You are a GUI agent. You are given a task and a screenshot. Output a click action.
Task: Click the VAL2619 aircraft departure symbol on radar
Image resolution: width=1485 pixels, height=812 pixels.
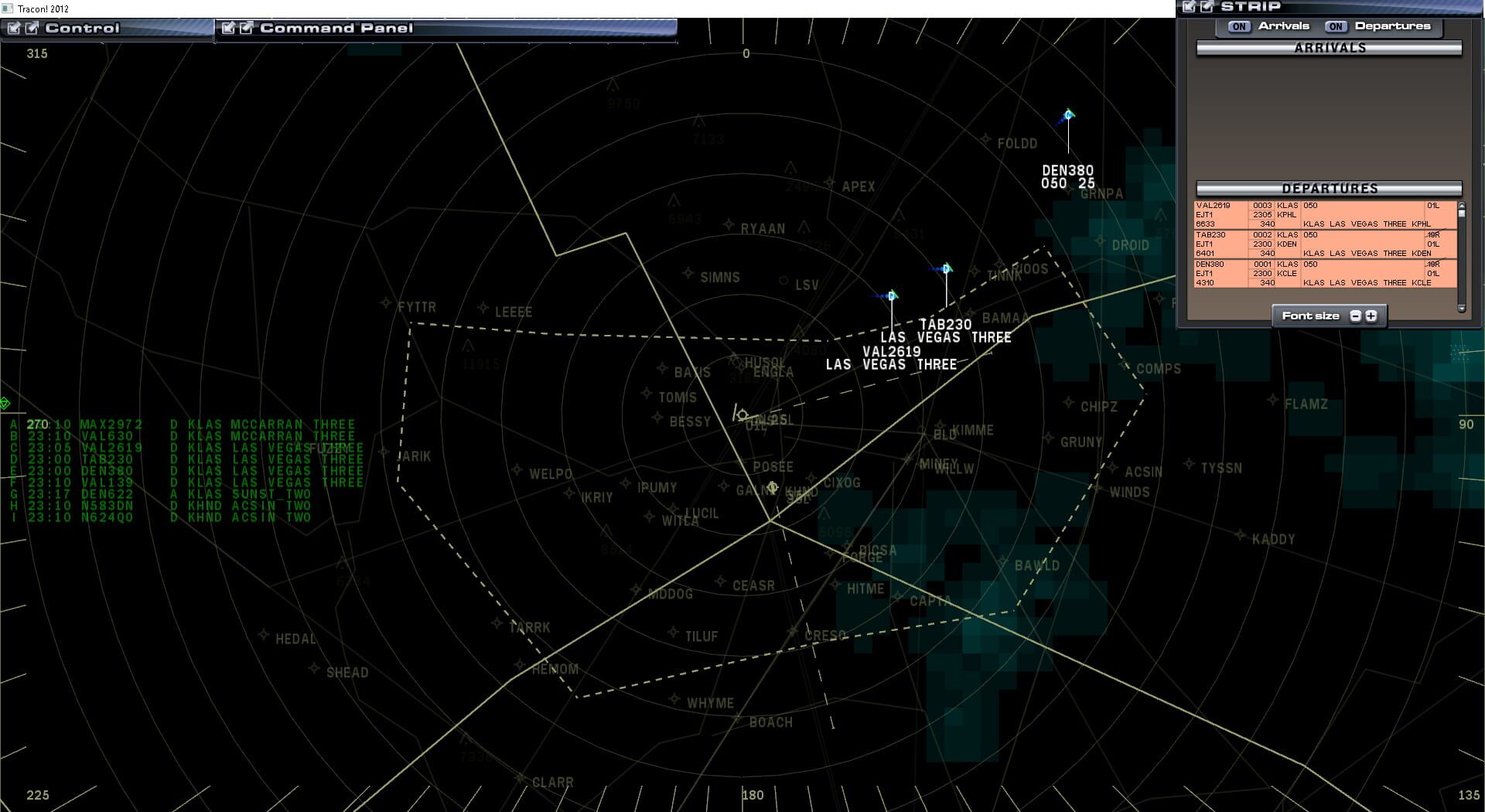point(892,295)
